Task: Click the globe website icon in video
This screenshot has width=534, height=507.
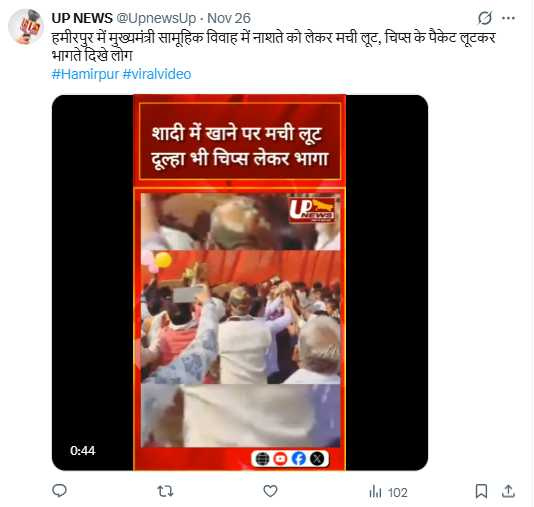Action: (x=262, y=459)
